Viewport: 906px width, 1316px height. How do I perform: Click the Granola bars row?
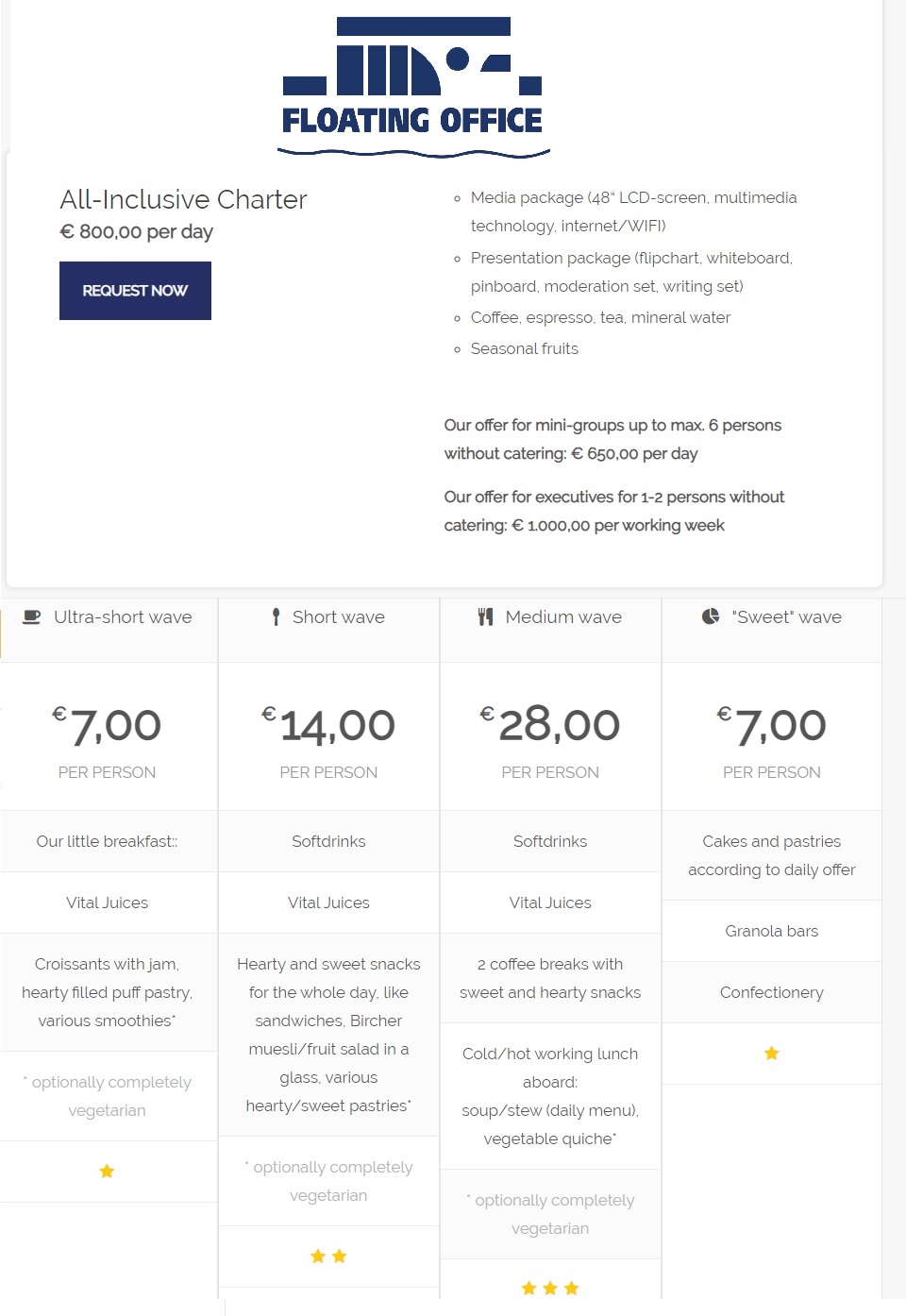[772, 931]
